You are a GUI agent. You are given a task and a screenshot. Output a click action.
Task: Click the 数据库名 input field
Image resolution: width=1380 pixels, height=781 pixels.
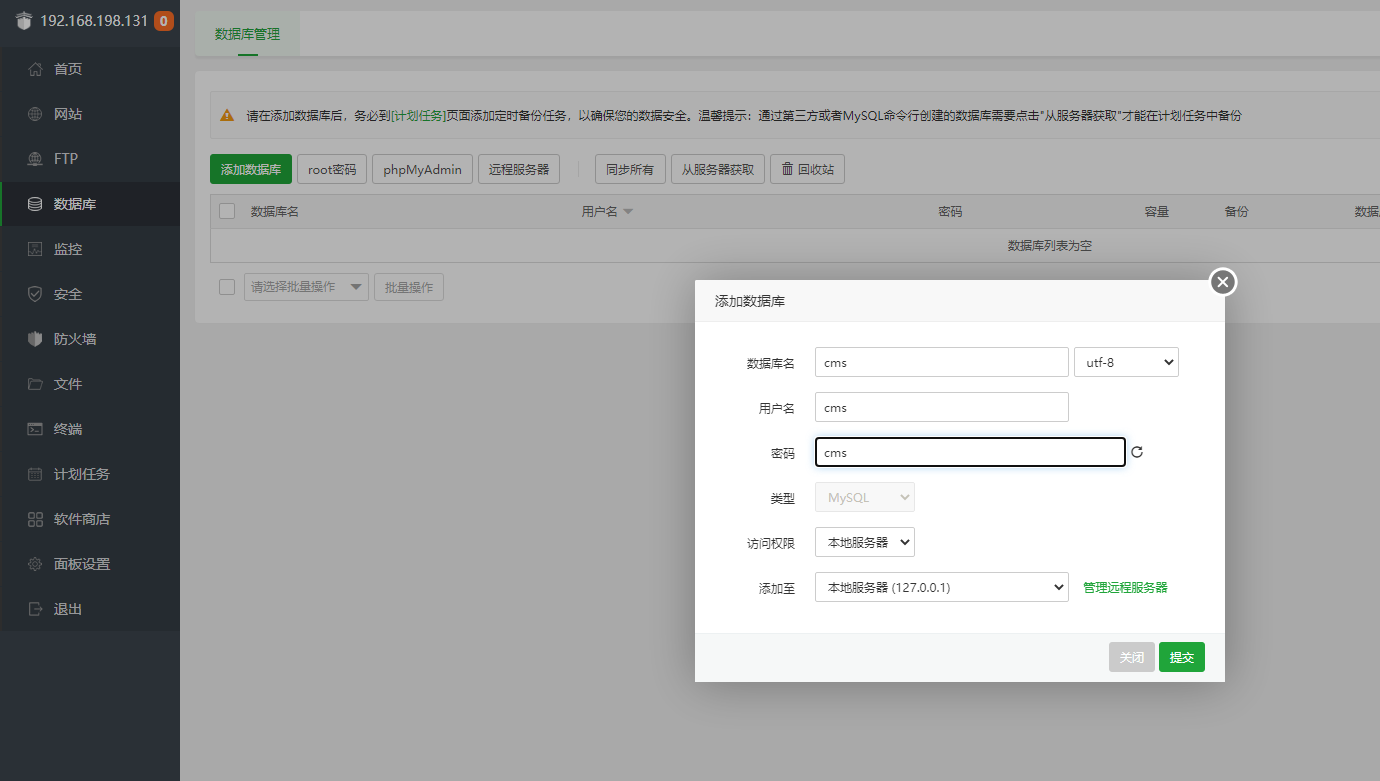click(x=942, y=362)
